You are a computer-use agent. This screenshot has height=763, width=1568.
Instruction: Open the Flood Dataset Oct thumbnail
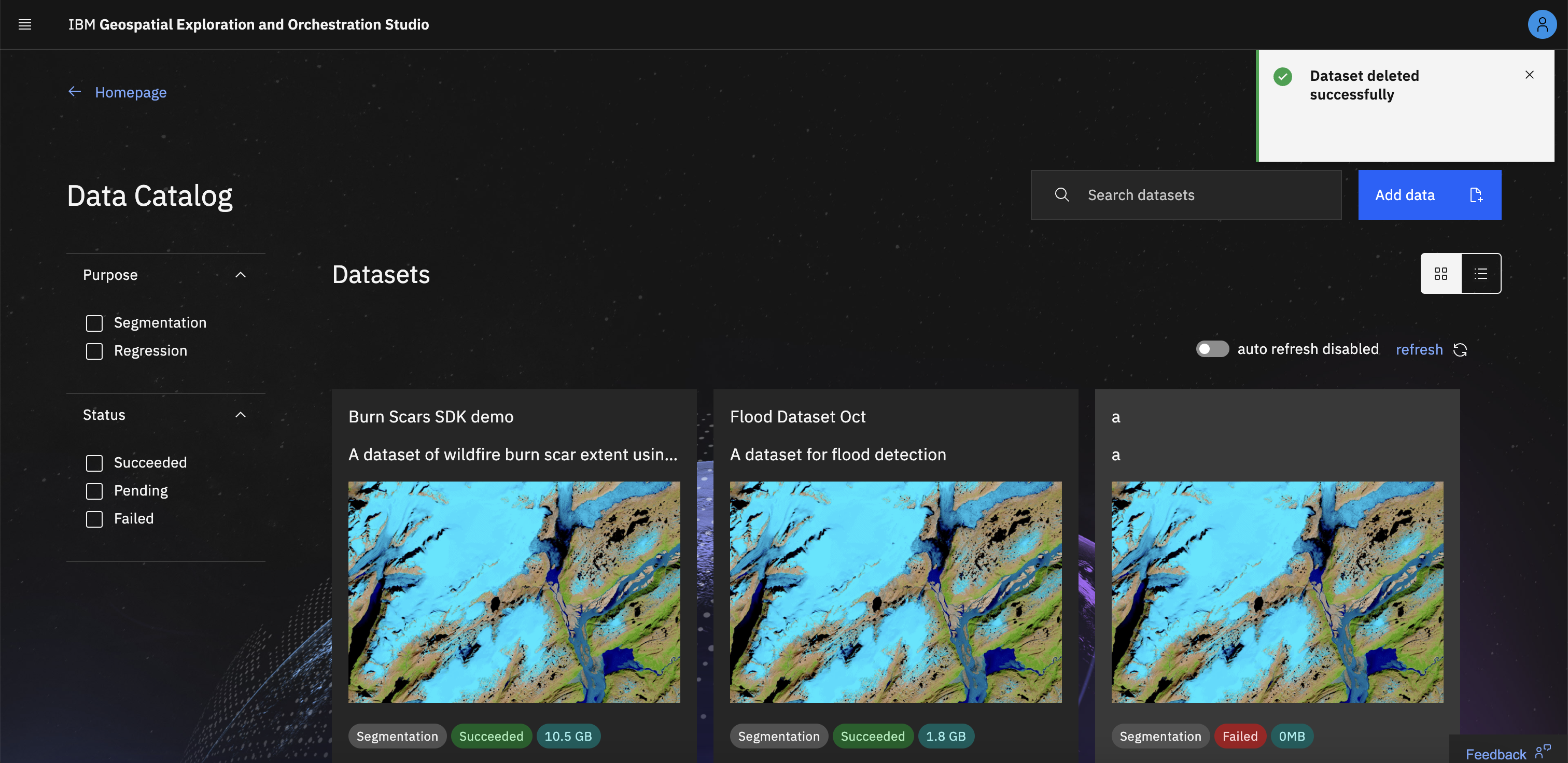click(895, 591)
